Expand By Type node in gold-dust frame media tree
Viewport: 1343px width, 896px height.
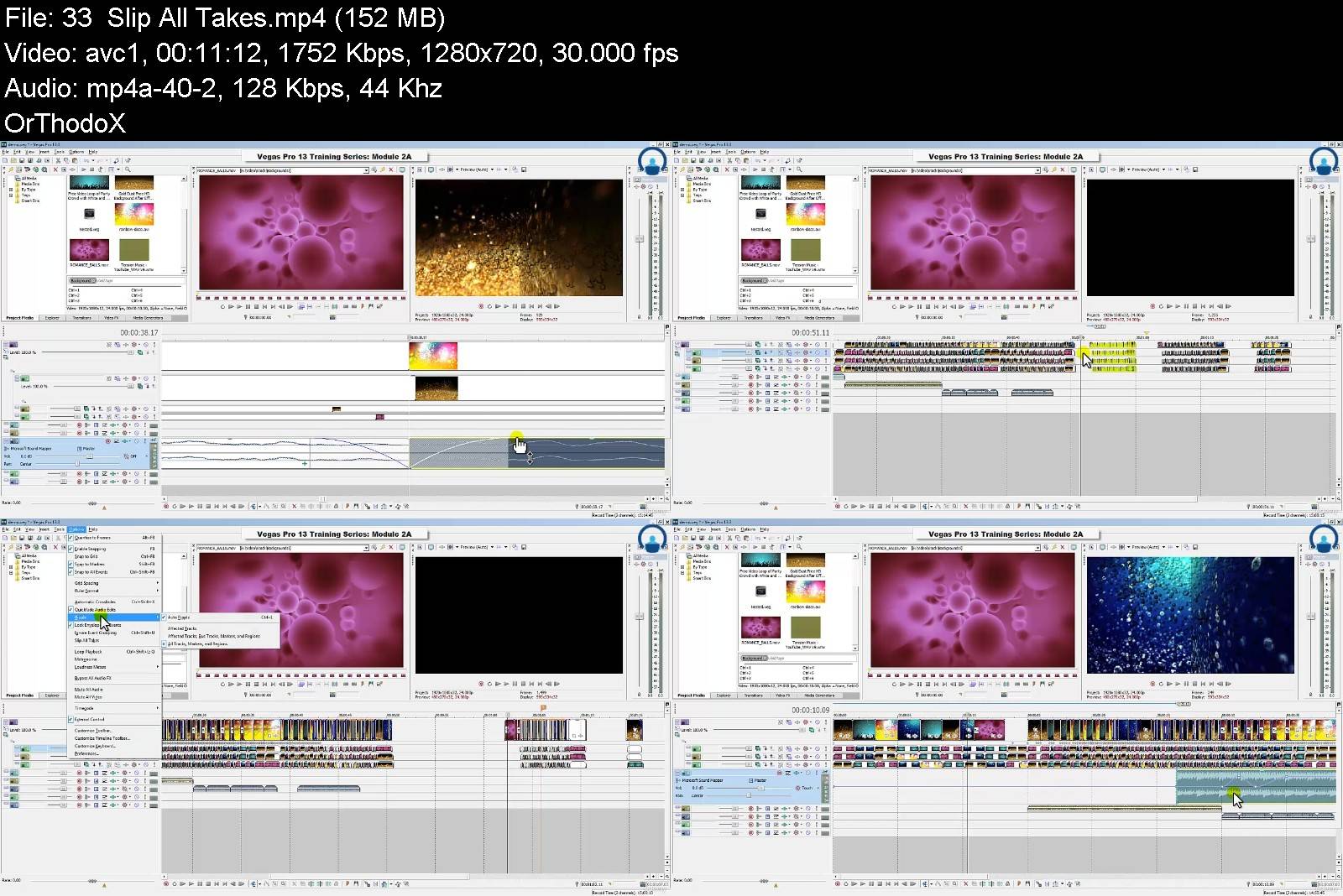(x=11, y=190)
